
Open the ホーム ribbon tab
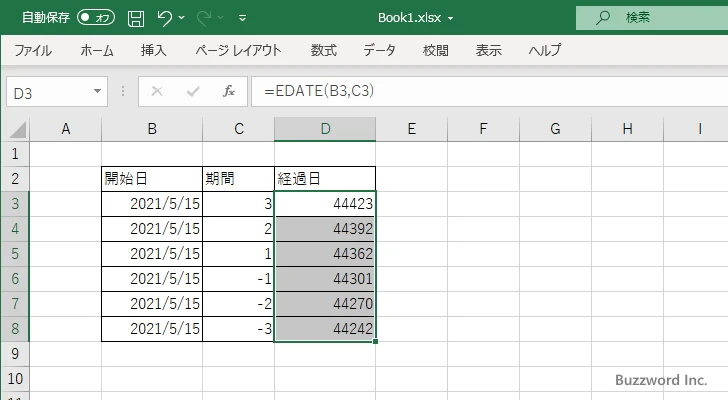pos(97,50)
